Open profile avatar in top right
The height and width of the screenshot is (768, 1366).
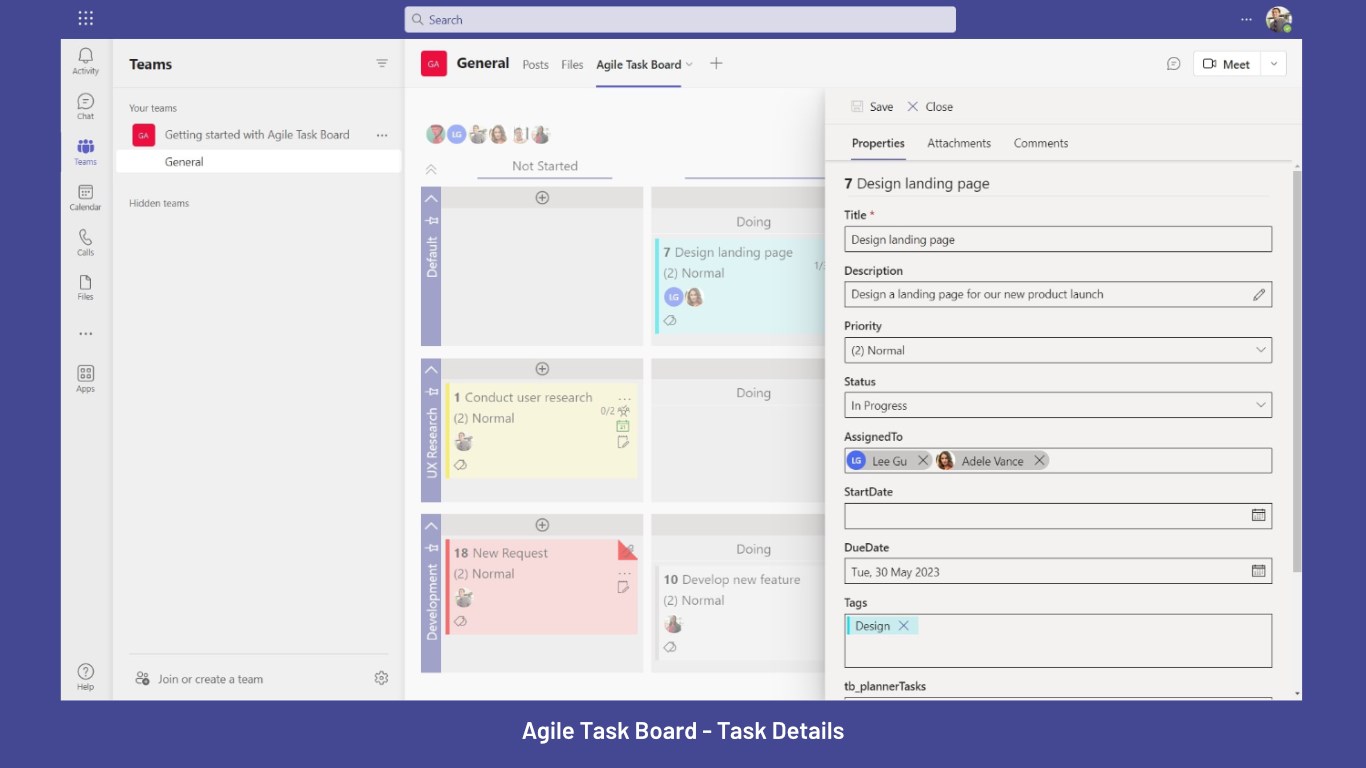tap(1278, 19)
